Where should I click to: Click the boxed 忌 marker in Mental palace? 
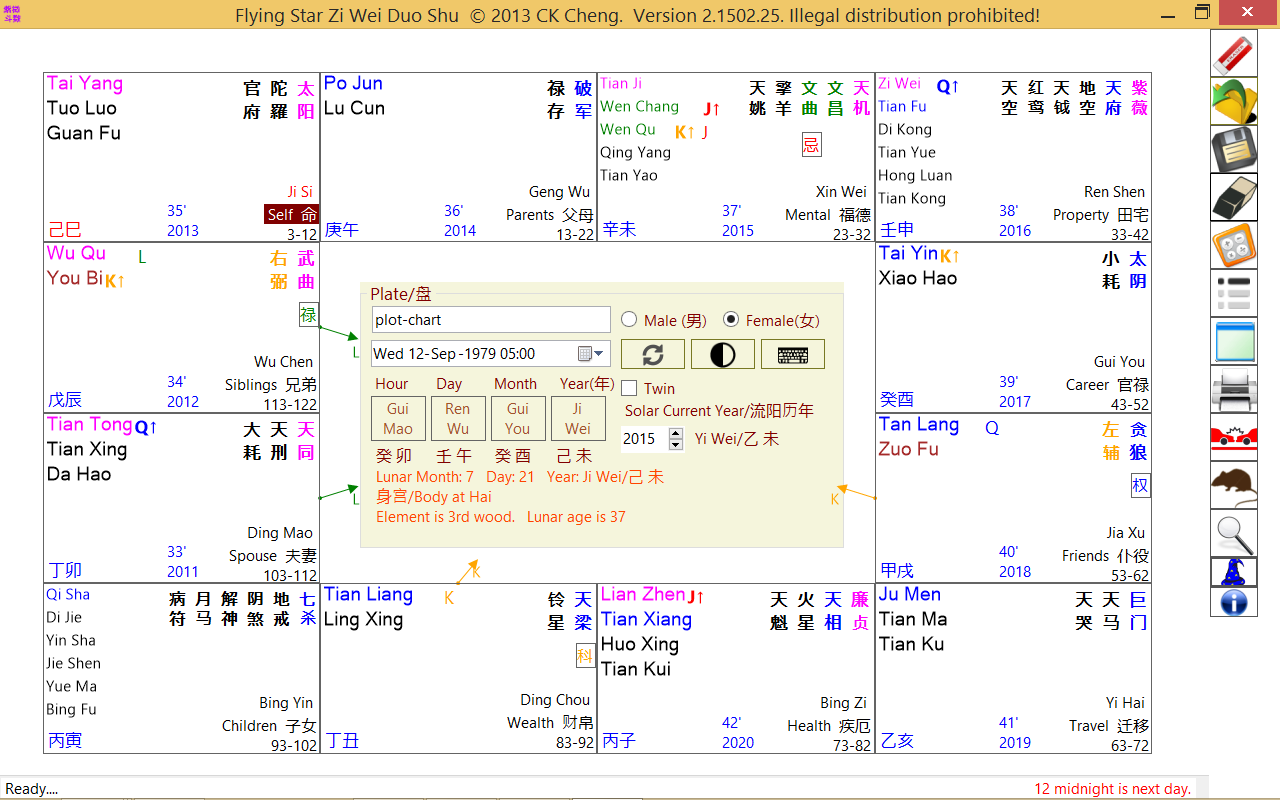(x=811, y=146)
